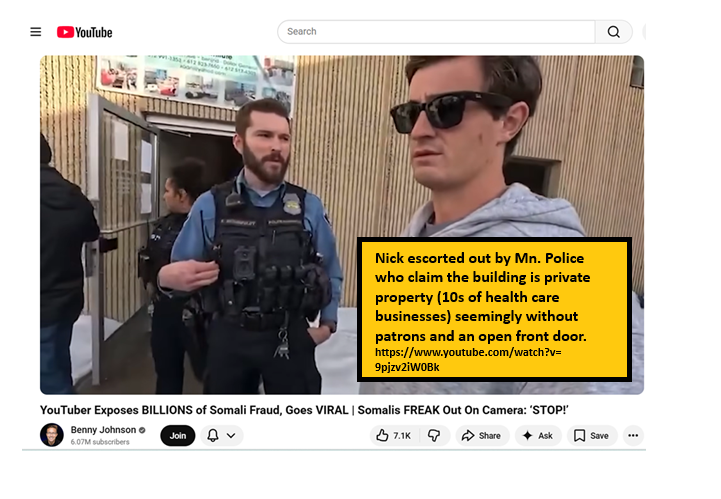Open the hamburger guide menu
This screenshot has width=721, height=499.
click(x=35, y=32)
